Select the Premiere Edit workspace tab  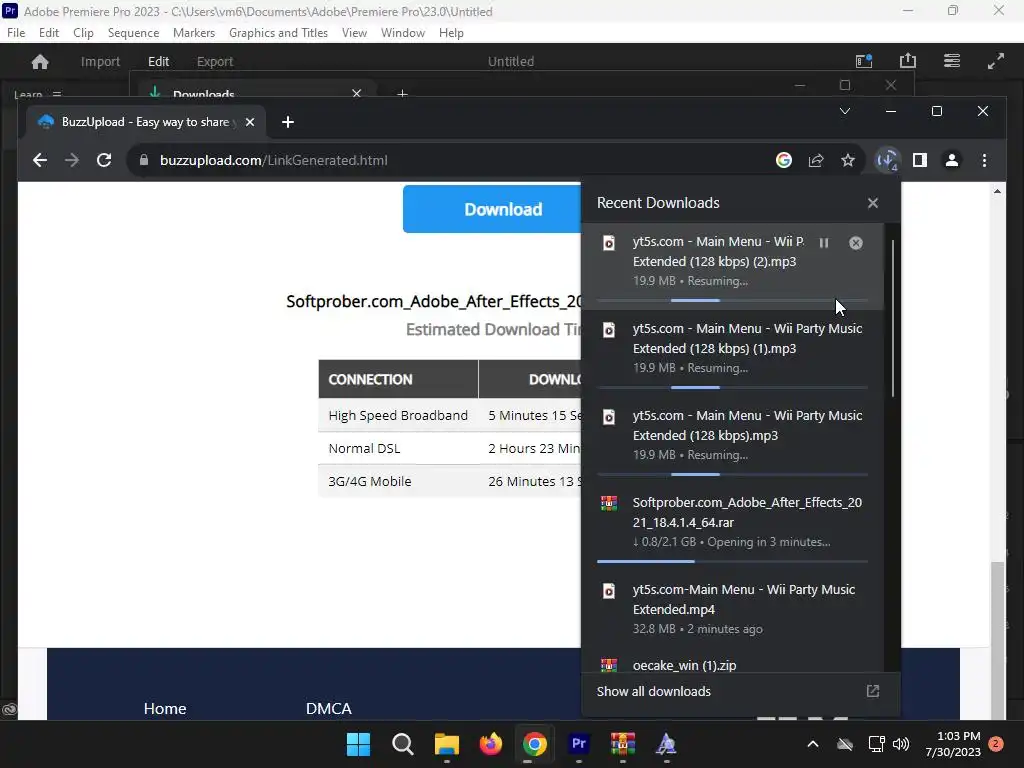point(158,61)
